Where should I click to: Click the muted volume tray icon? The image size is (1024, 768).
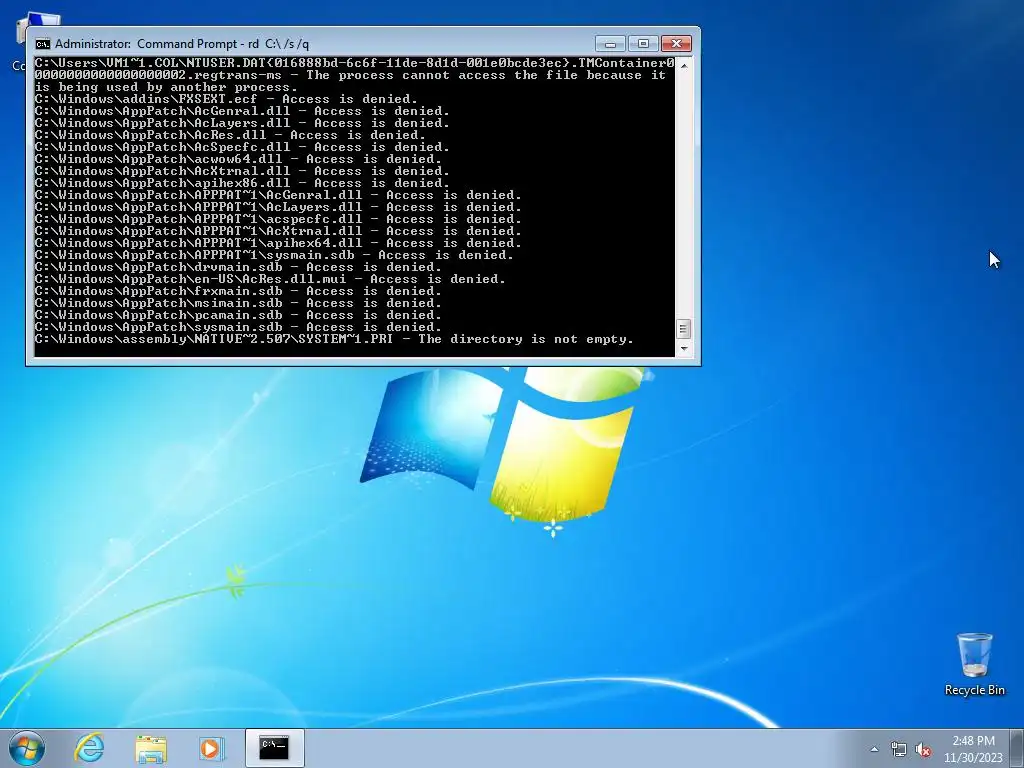point(923,749)
